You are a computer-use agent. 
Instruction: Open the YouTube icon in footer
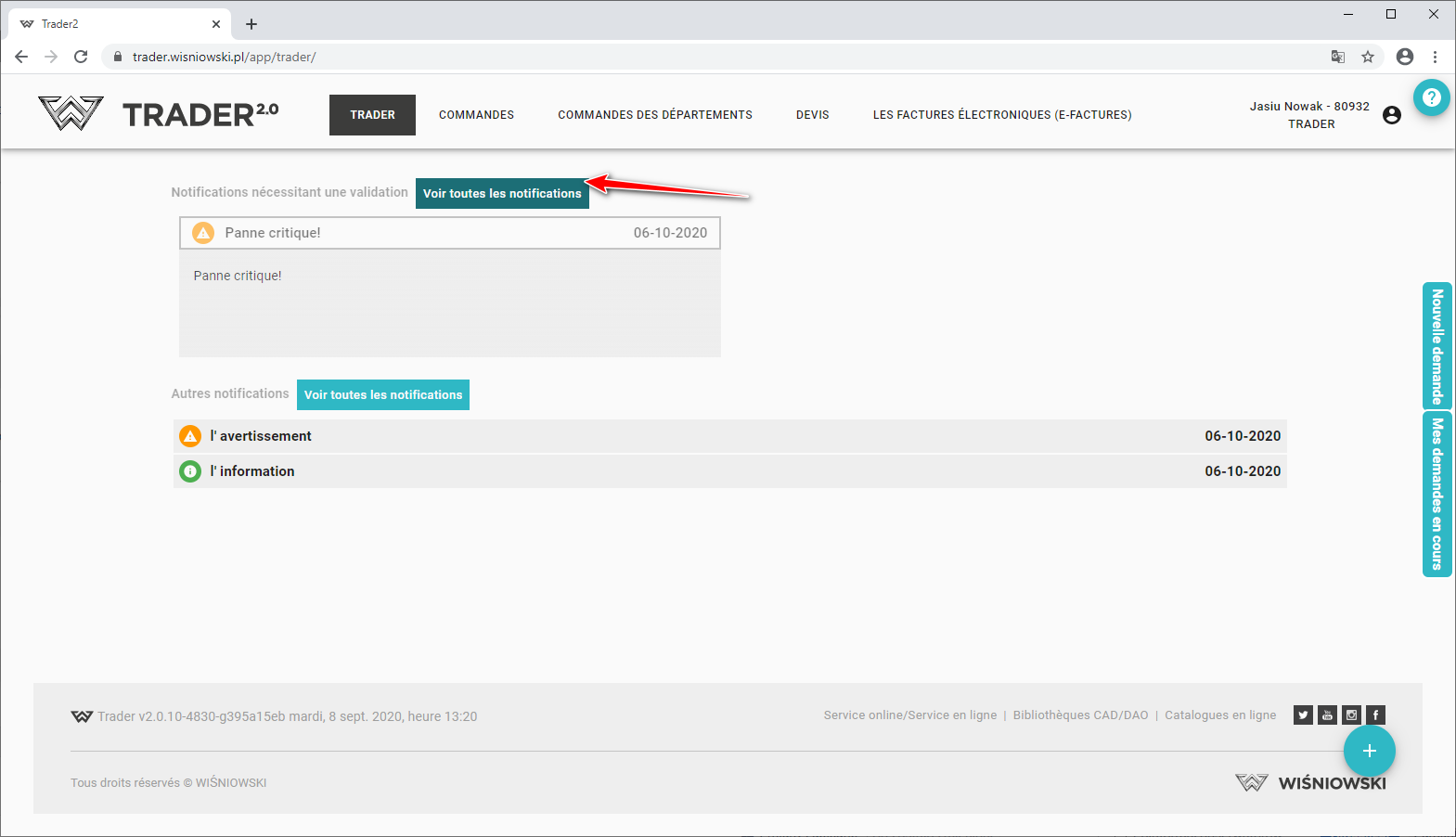click(x=1327, y=715)
